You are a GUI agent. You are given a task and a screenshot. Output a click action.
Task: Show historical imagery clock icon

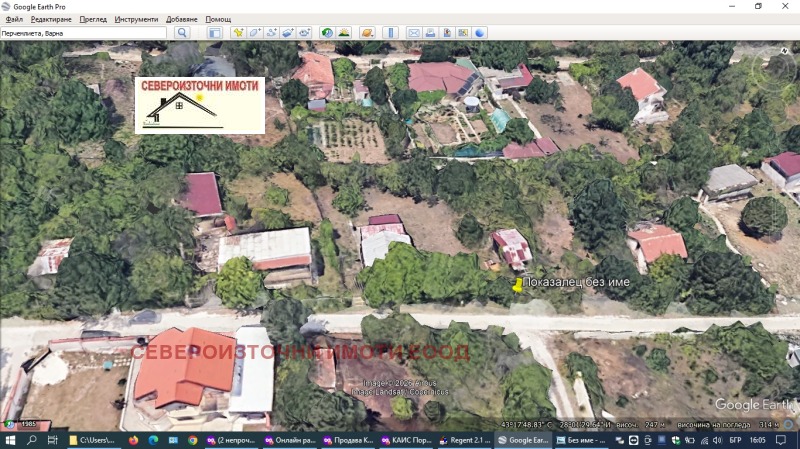(327, 33)
